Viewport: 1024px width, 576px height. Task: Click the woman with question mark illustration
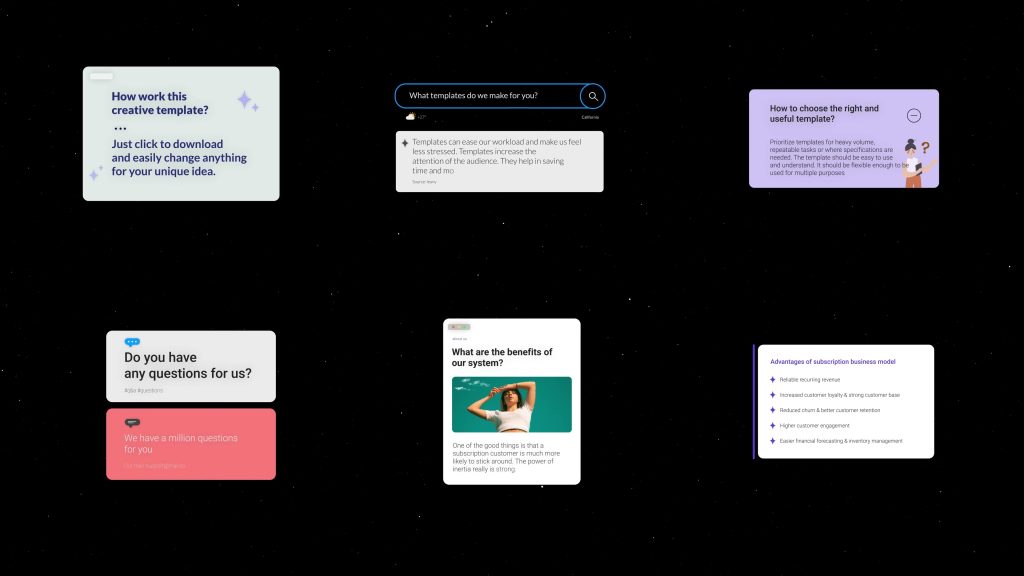pyautogui.click(x=919, y=163)
